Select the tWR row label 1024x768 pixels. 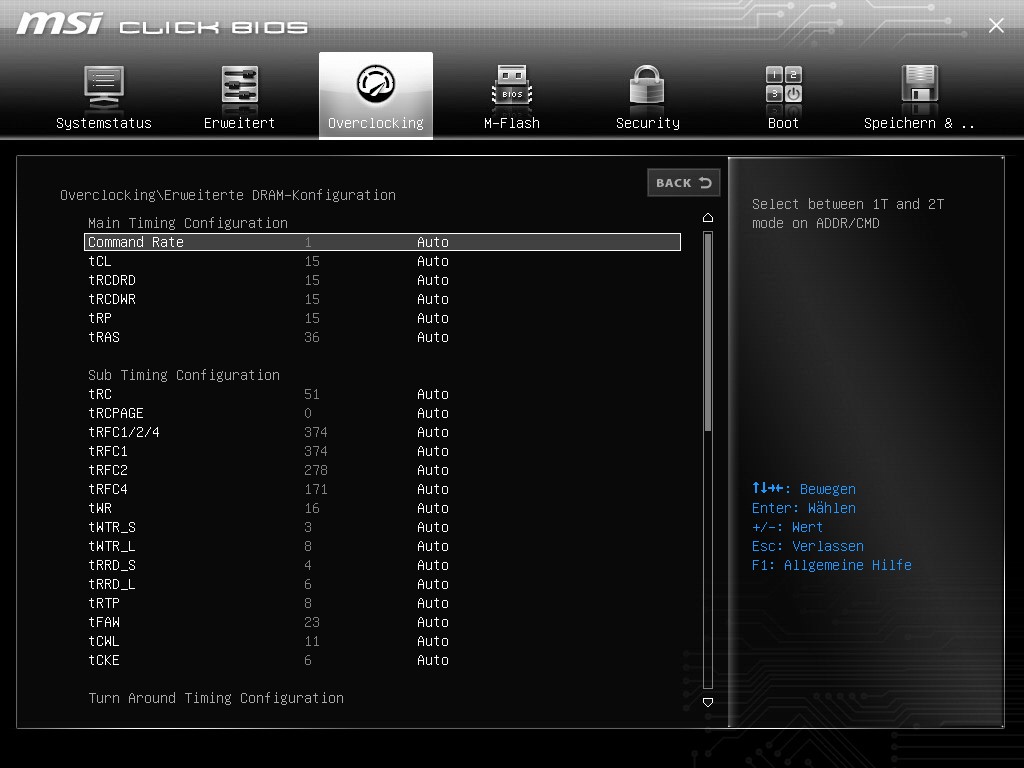tap(100, 508)
